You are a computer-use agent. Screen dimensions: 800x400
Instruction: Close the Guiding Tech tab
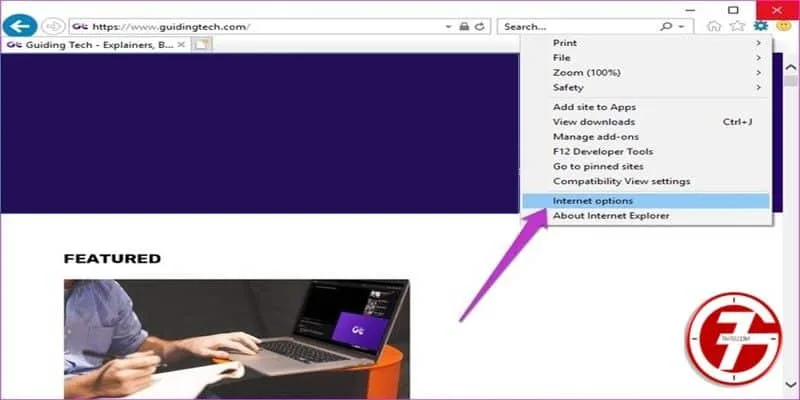181,45
